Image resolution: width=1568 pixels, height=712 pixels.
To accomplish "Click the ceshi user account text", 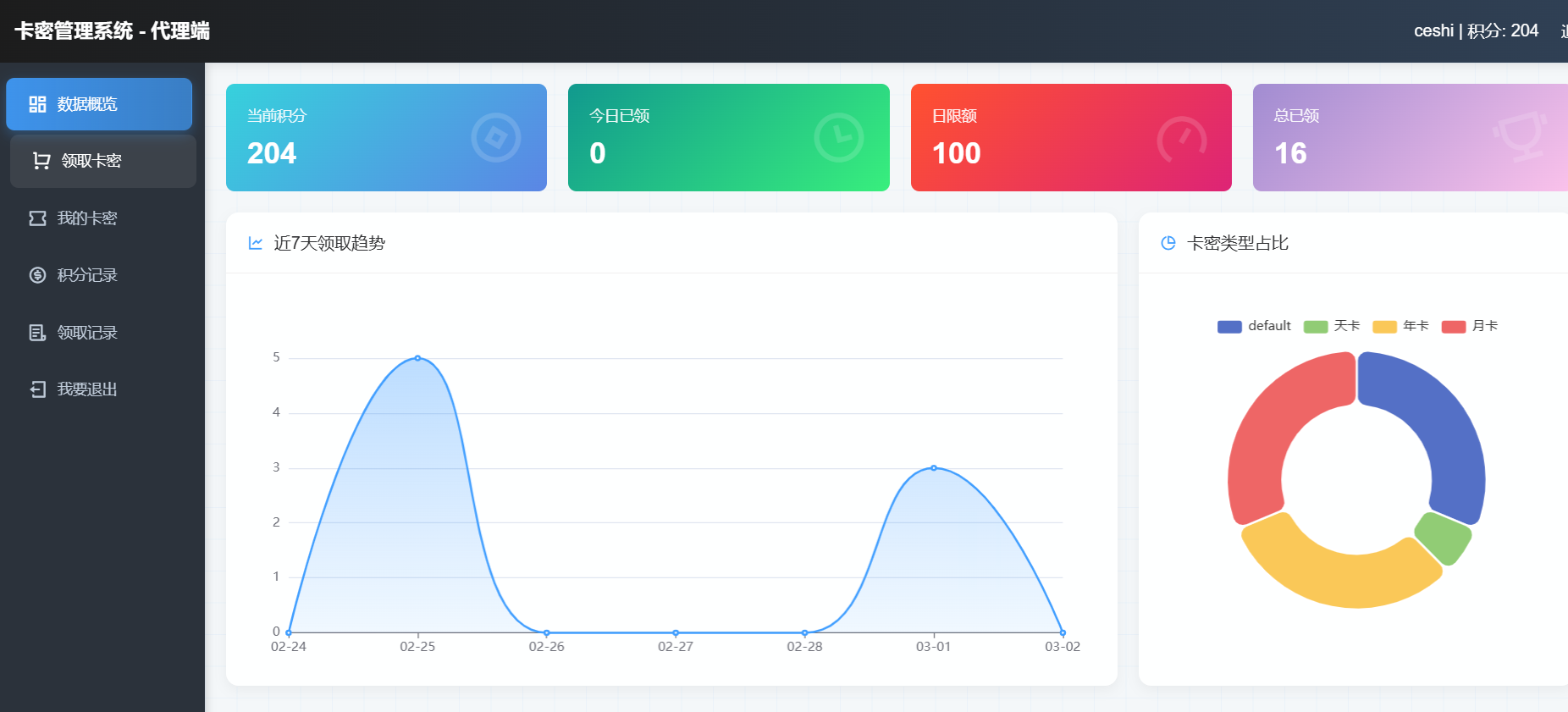I will pyautogui.click(x=1433, y=31).
